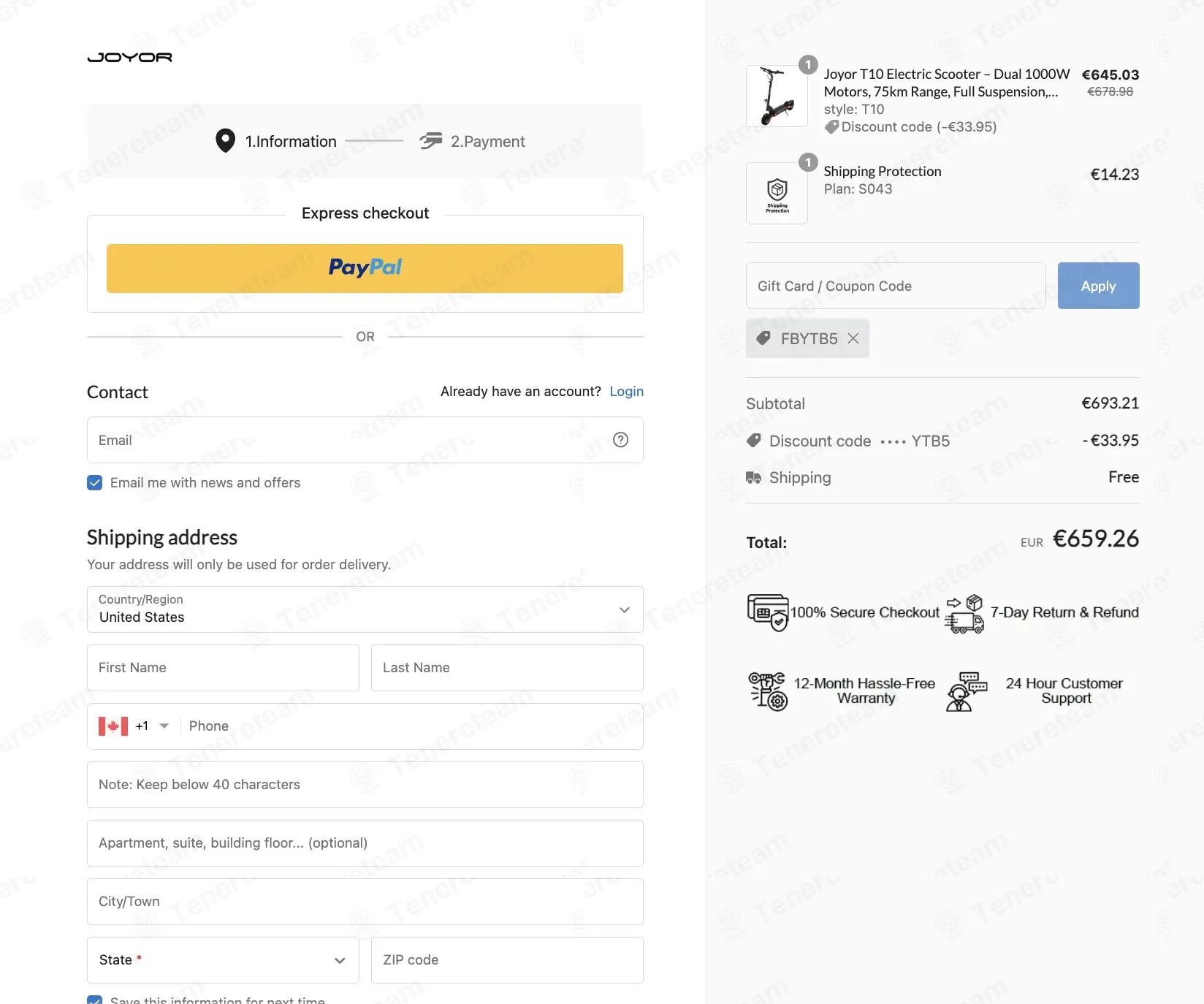Viewport: 1204px width, 1004px height.
Task: Click the 7-Day Return & Refund truck icon
Action: (x=964, y=614)
